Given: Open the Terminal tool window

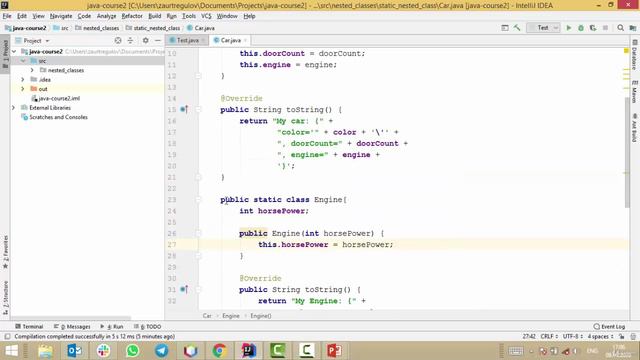Looking at the screenshot, I should tap(29, 327).
